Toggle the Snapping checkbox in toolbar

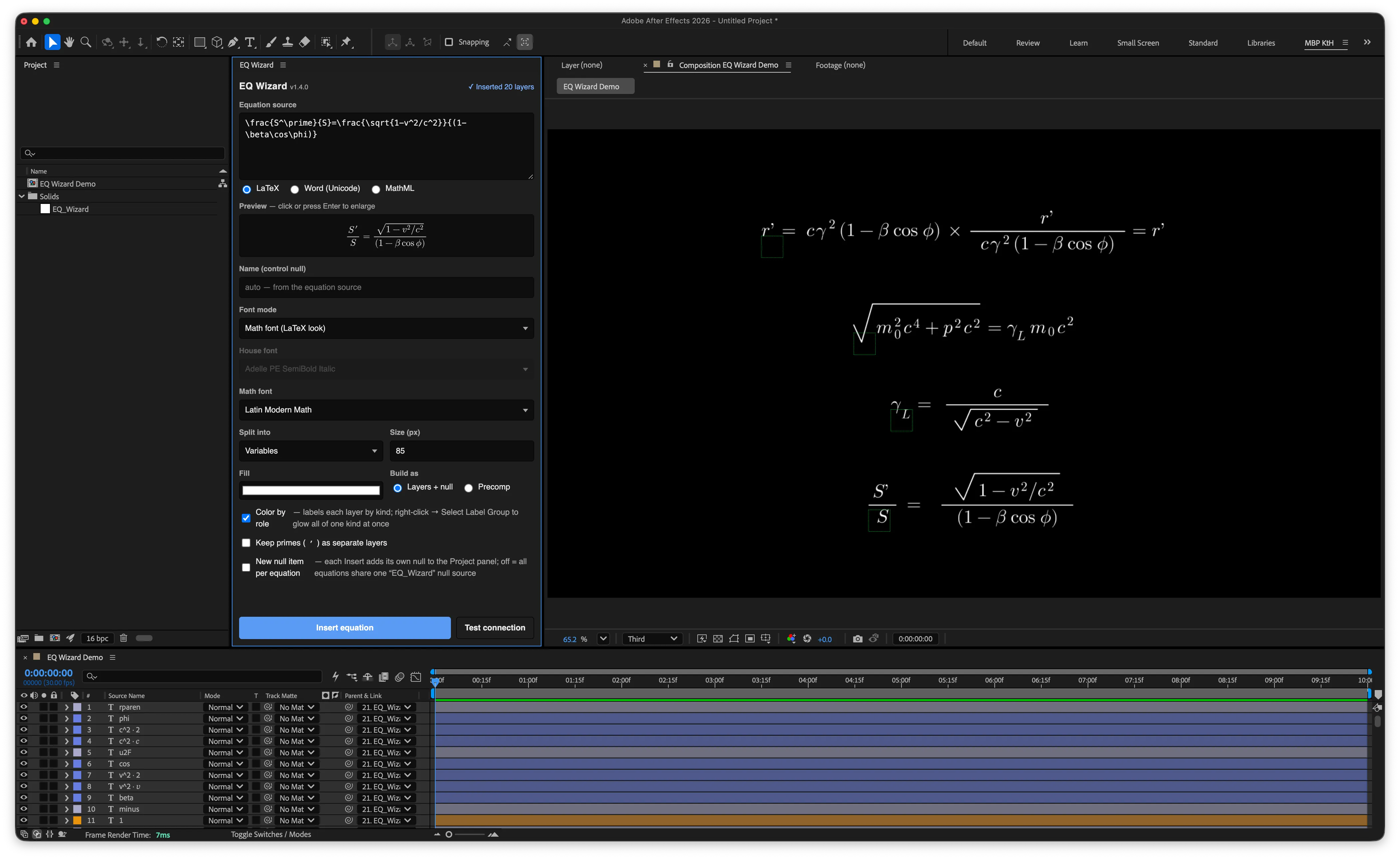coord(449,42)
